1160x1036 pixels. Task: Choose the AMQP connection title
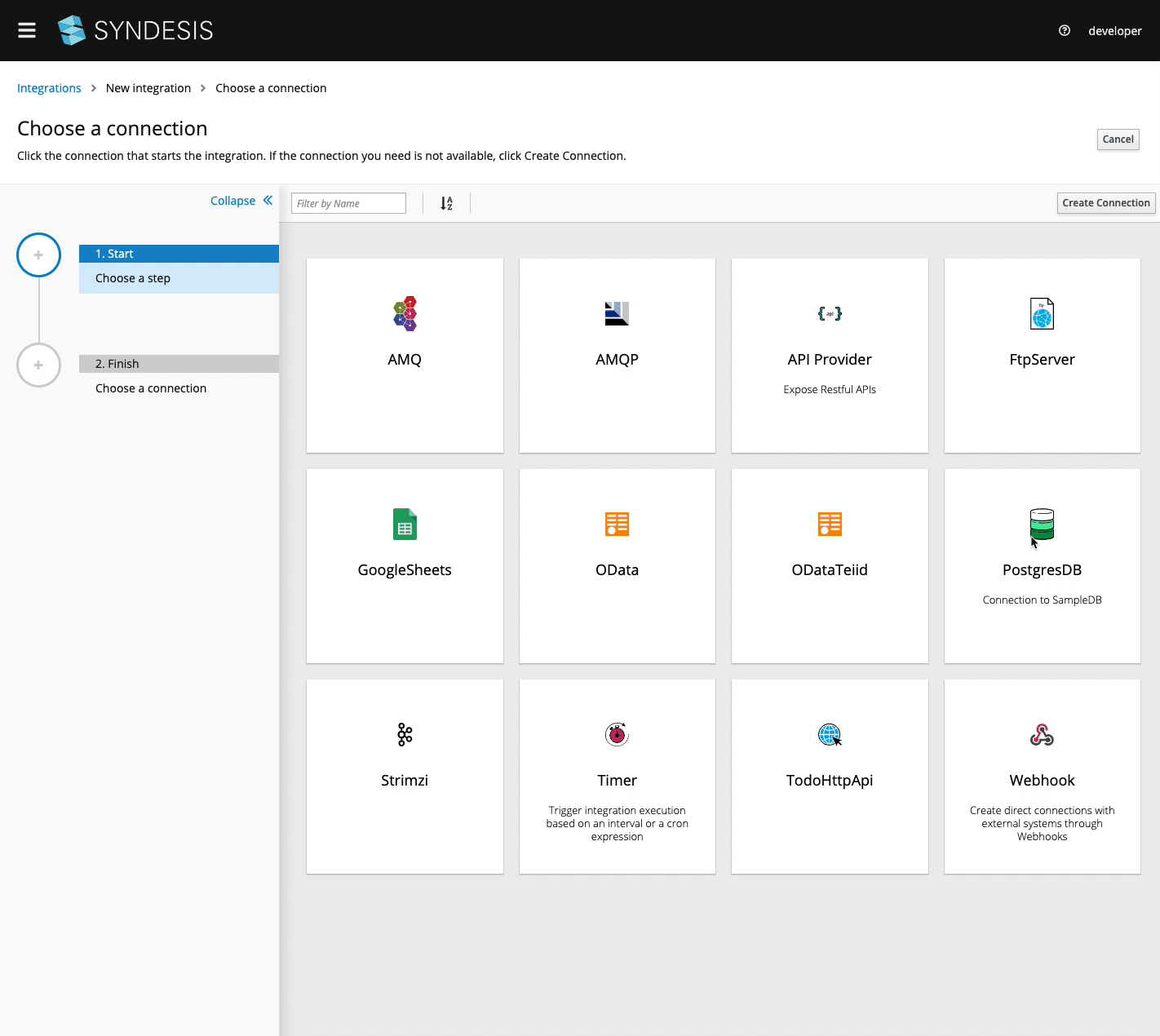[x=617, y=360]
